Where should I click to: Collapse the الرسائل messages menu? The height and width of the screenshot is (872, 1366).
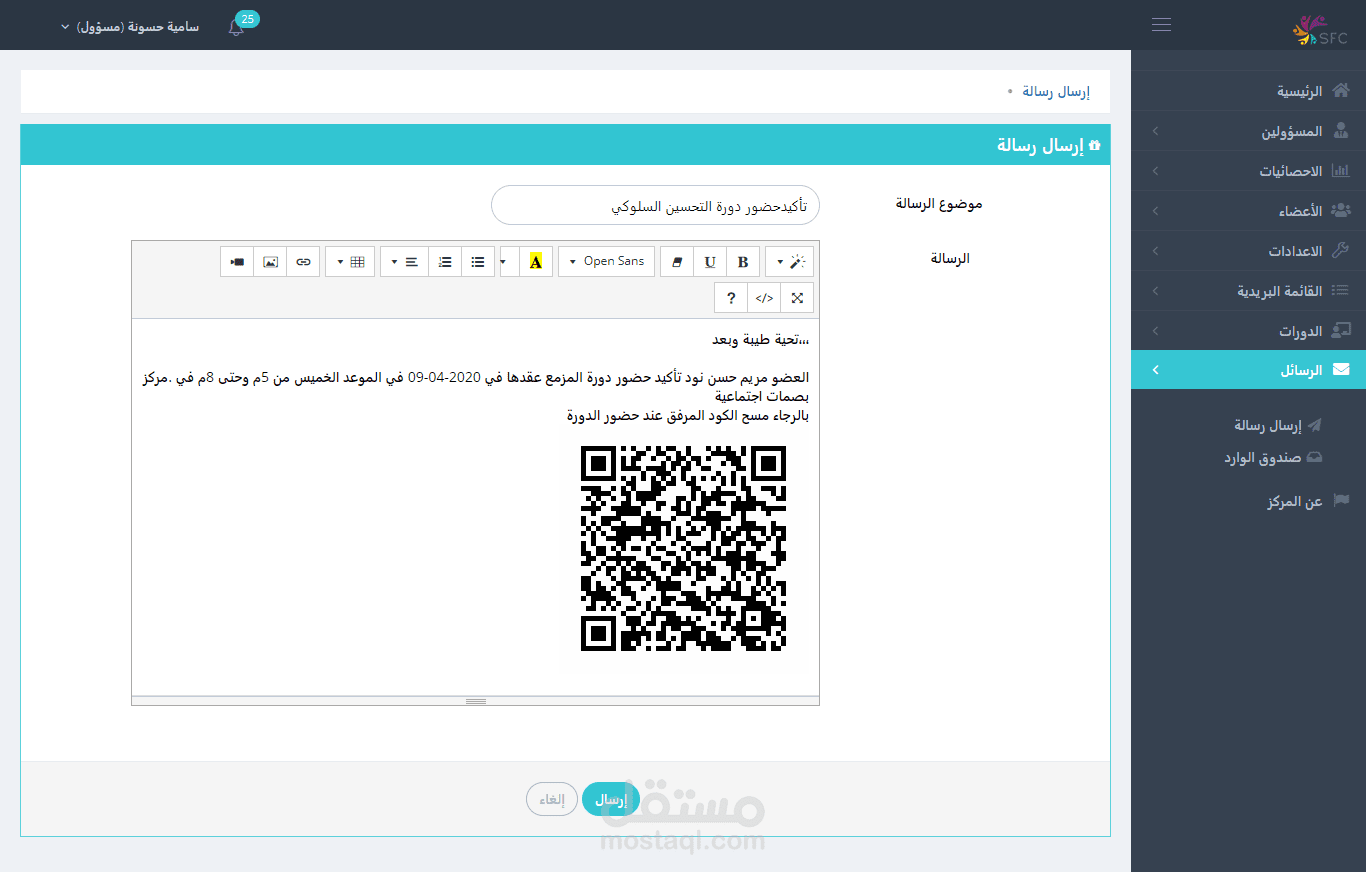click(1248, 370)
